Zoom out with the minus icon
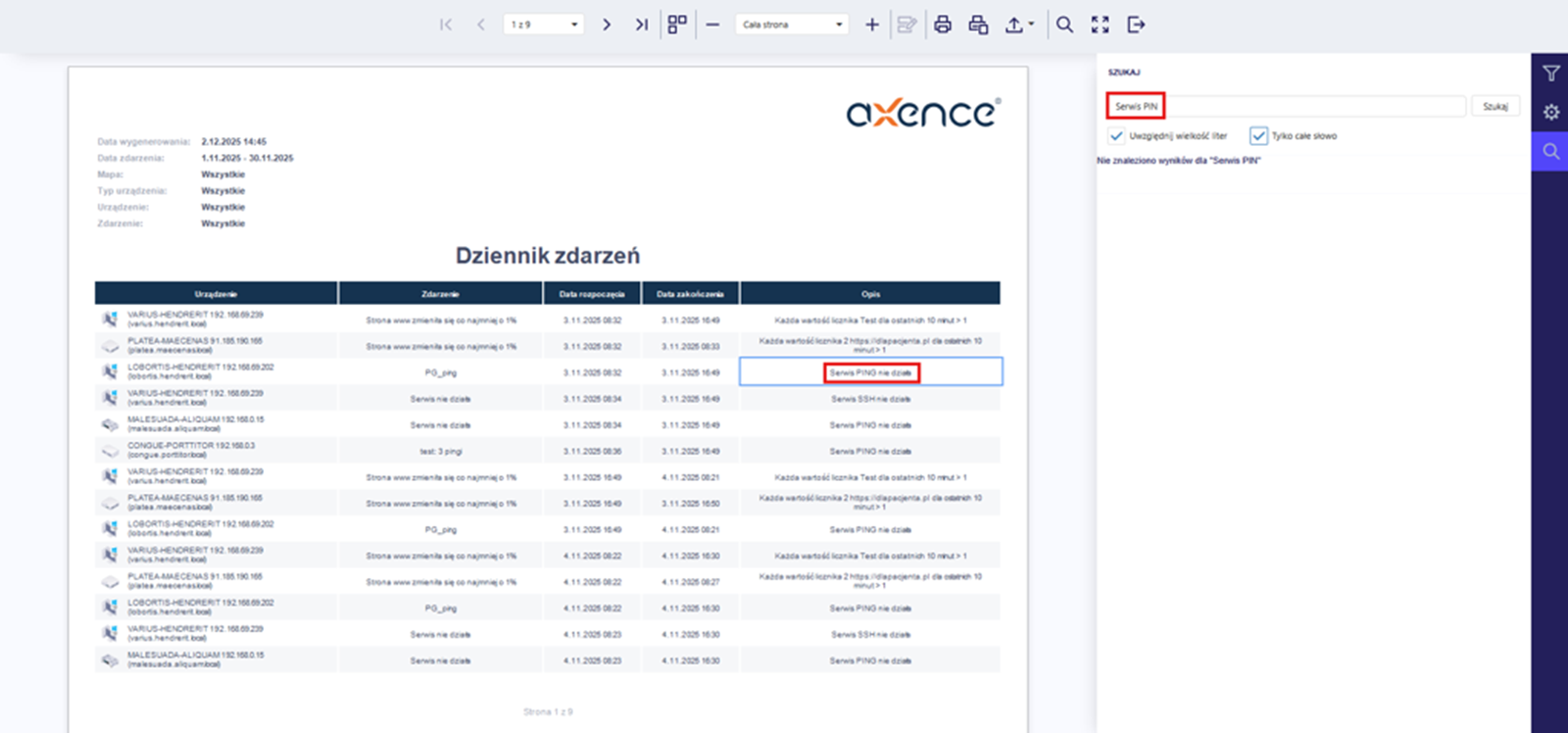This screenshot has width=1568, height=733. pyautogui.click(x=712, y=24)
